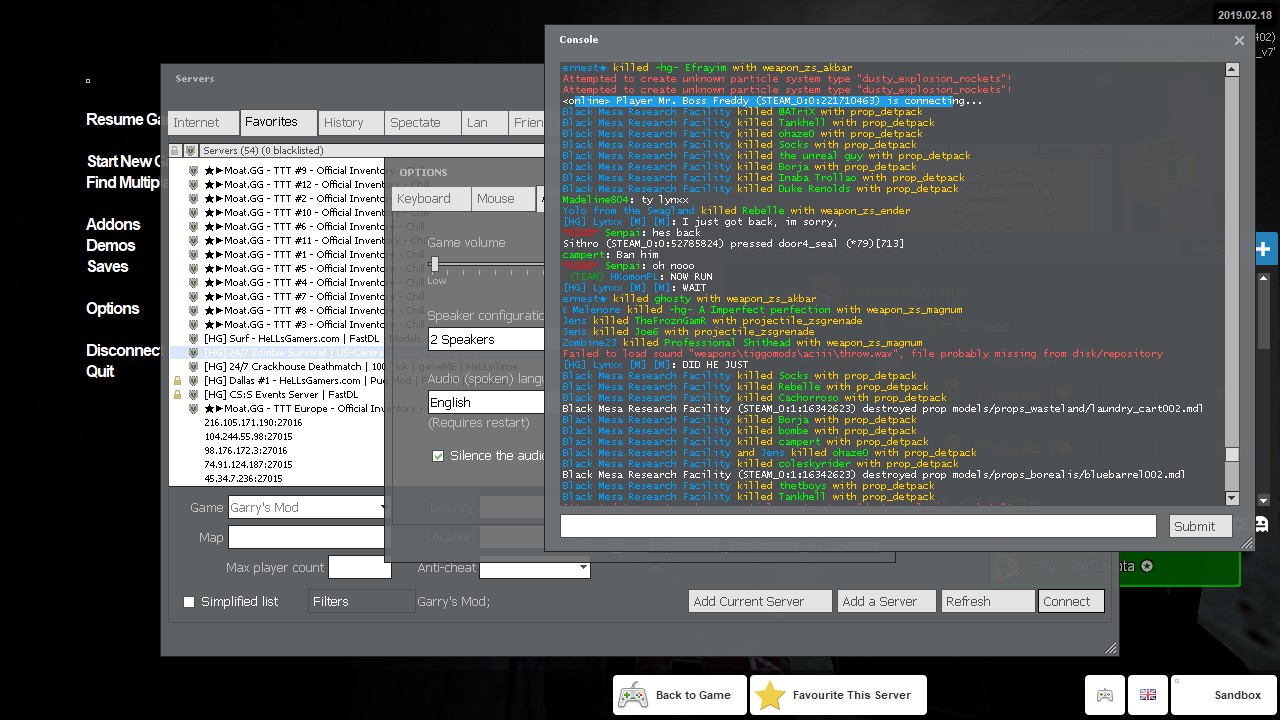The image size is (1280, 720).
Task: Click shield icon beside Moat.GG TTT #9
Action: 194,171
